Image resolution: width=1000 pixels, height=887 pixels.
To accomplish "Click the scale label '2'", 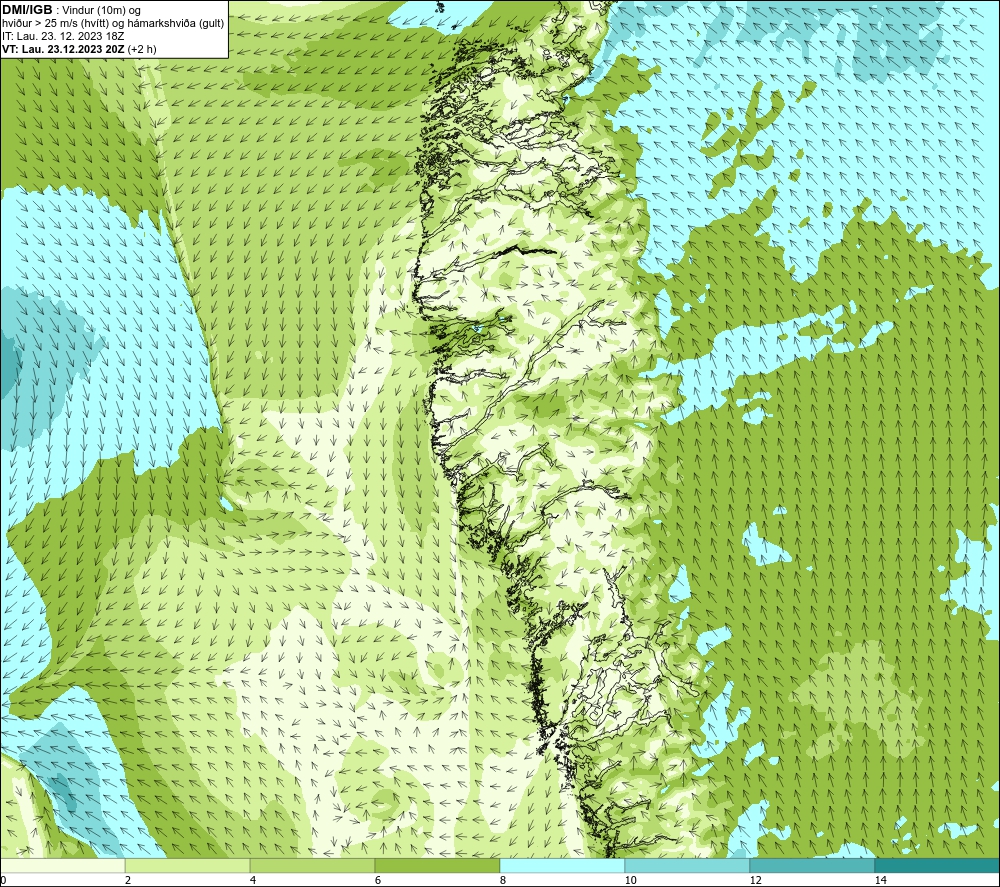I will click(128, 880).
